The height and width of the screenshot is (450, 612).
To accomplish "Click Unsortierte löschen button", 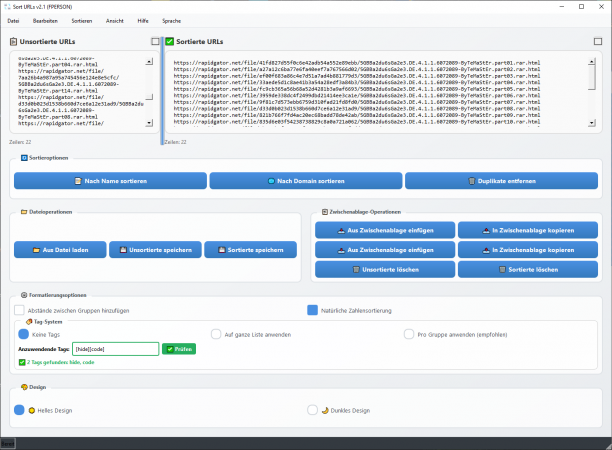I will (x=385, y=269).
